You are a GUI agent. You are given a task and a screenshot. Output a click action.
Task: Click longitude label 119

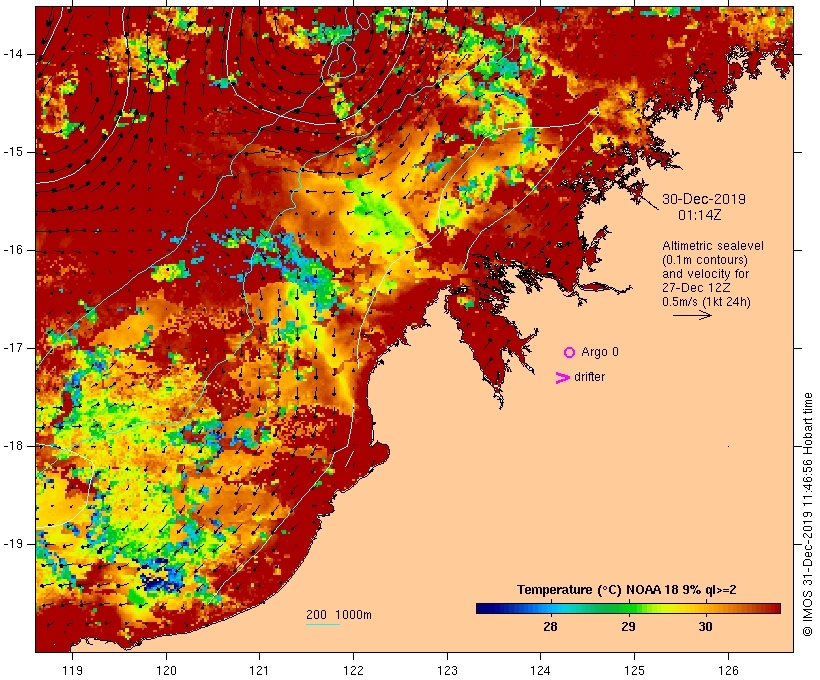click(72, 670)
